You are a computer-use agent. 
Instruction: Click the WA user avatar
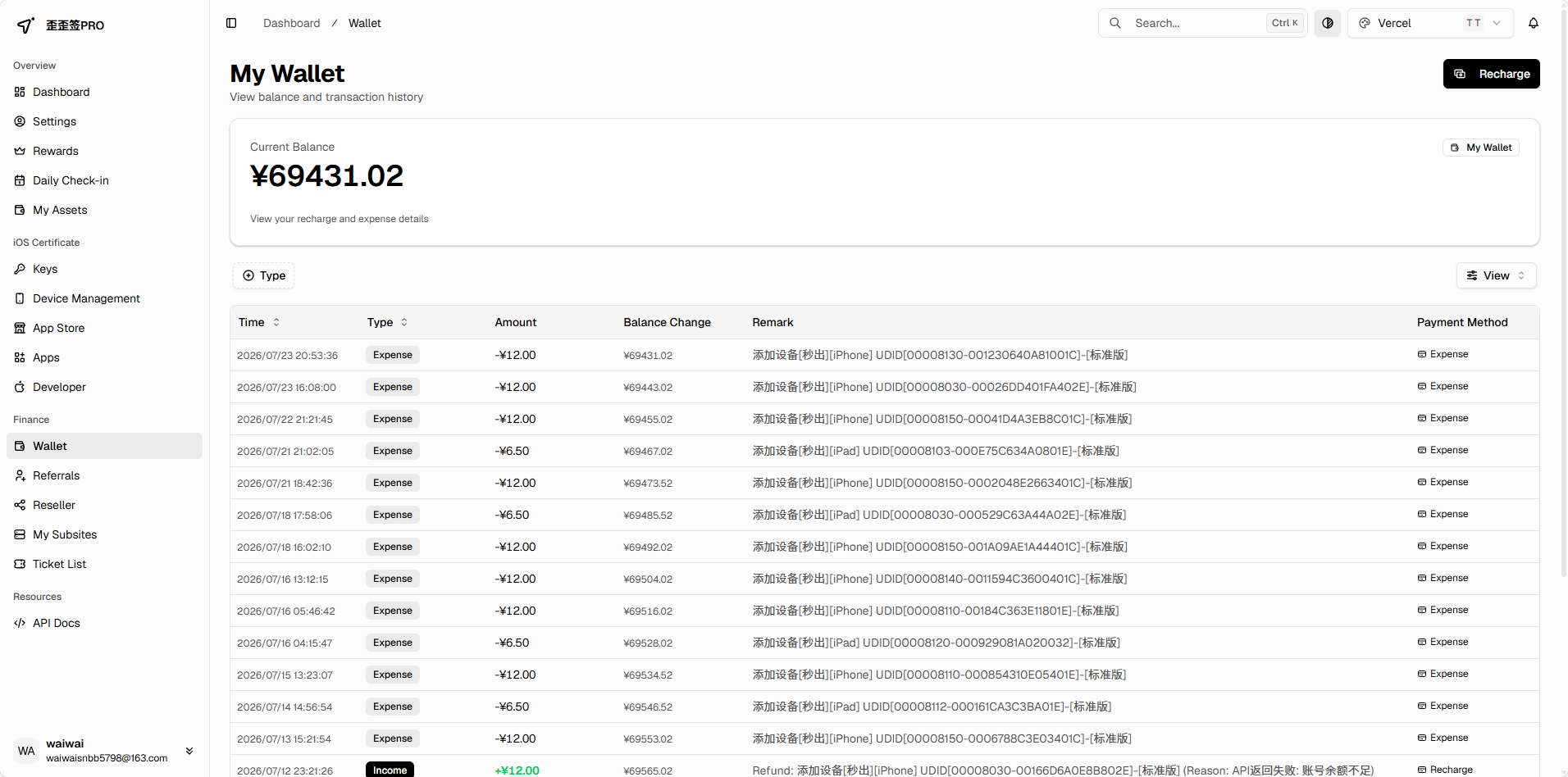click(x=26, y=751)
